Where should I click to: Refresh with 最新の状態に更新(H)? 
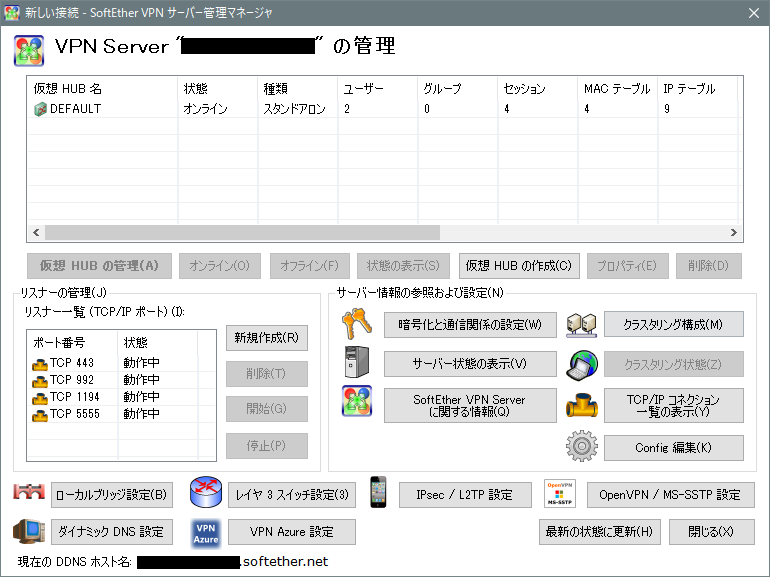click(599, 532)
